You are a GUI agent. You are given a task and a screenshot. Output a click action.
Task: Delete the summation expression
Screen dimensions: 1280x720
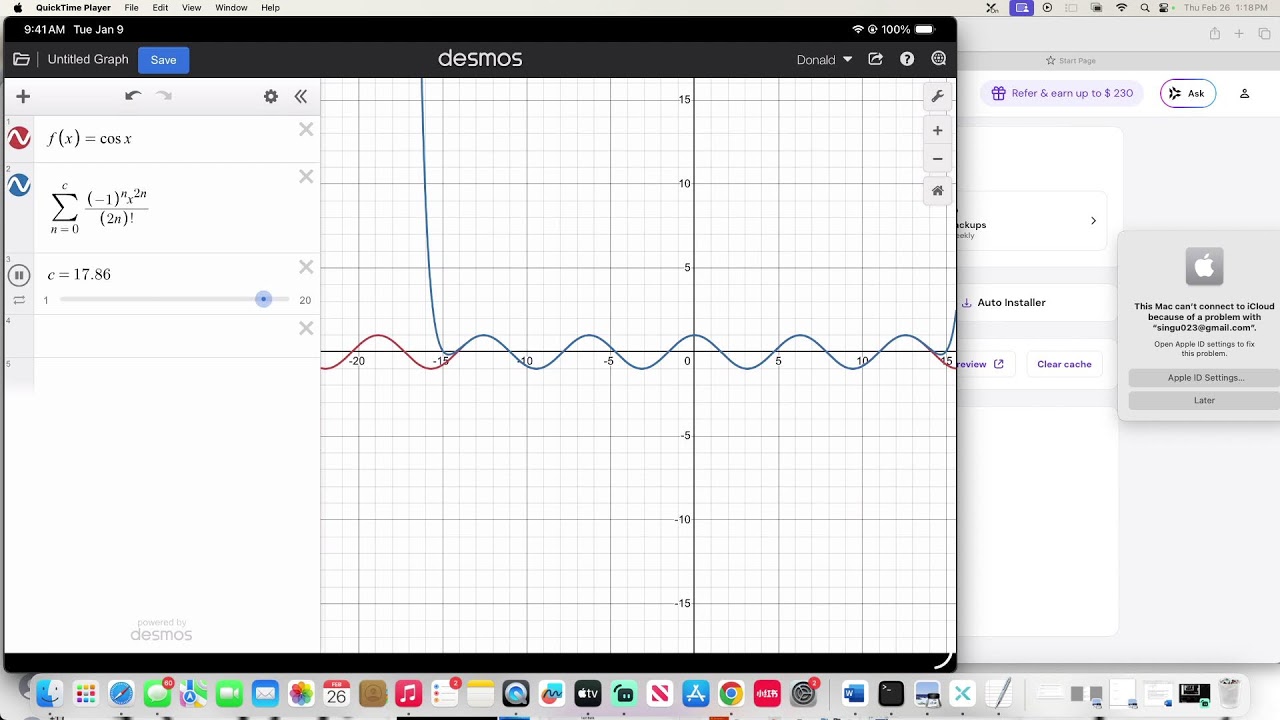click(306, 176)
